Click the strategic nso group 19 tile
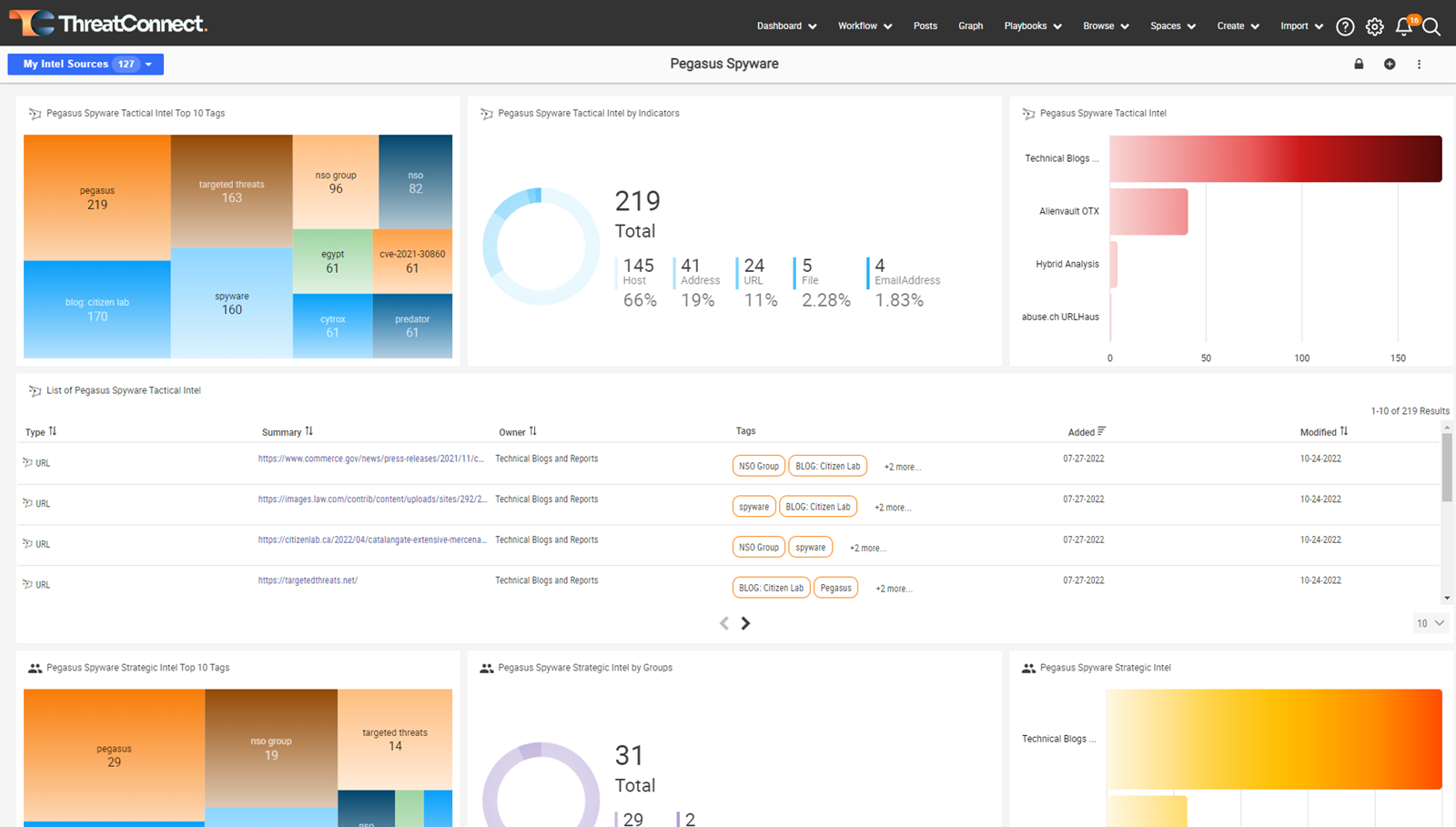 point(271,748)
